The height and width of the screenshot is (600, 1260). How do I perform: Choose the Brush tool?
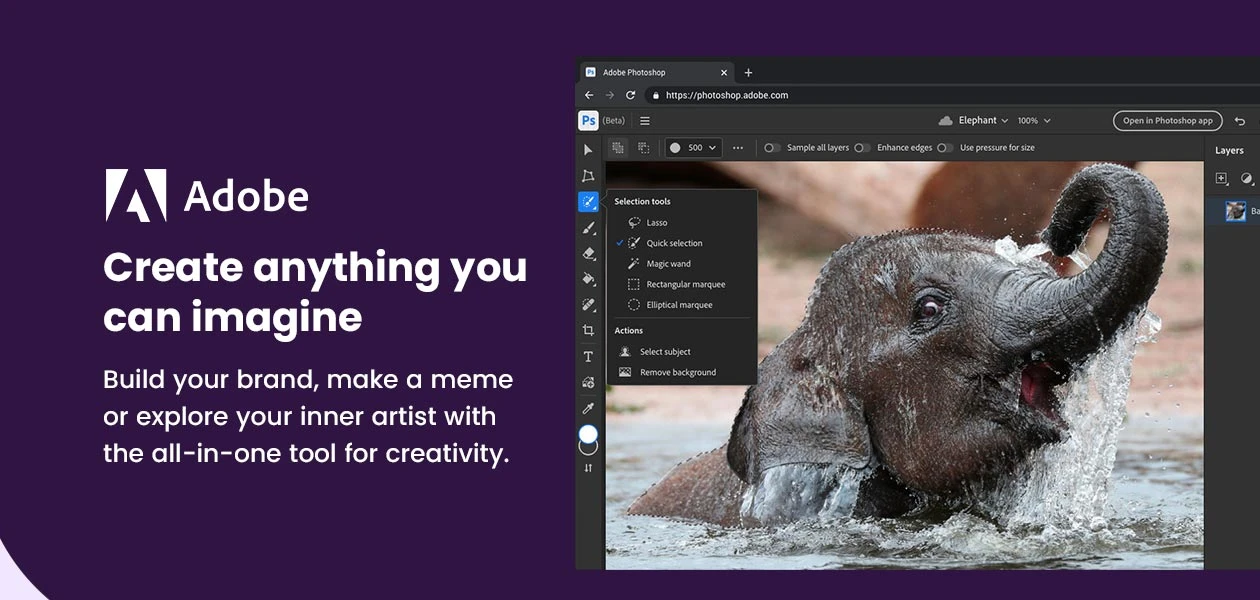(588, 228)
